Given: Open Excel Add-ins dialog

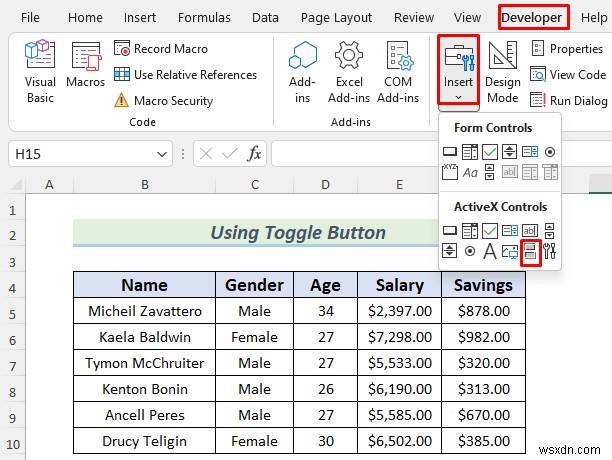Looking at the screenshot, I should 349,72.
